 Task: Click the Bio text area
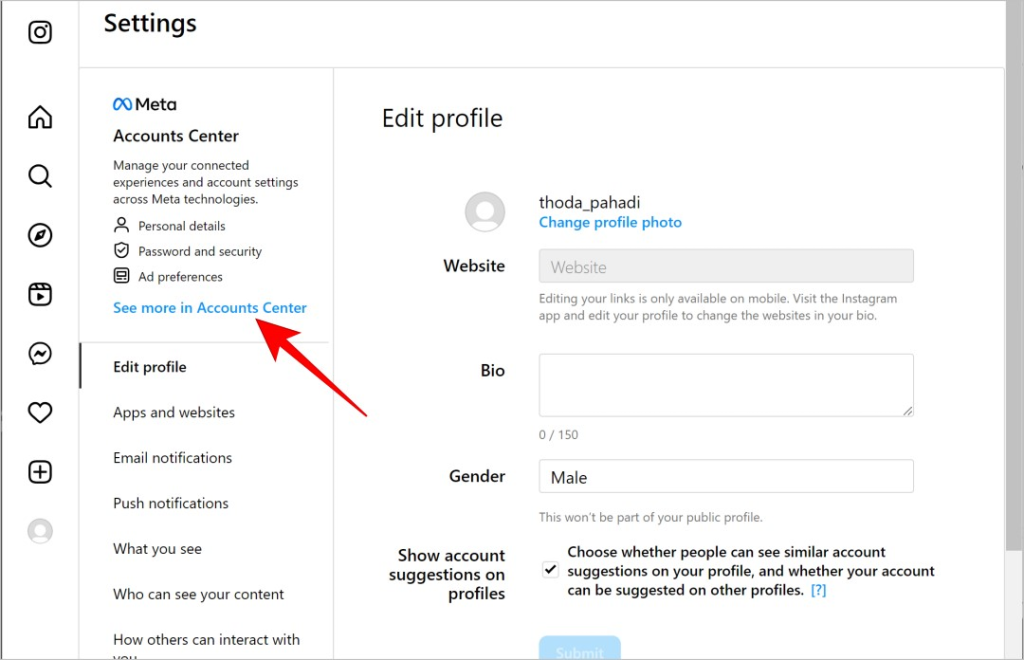point(726,385)
